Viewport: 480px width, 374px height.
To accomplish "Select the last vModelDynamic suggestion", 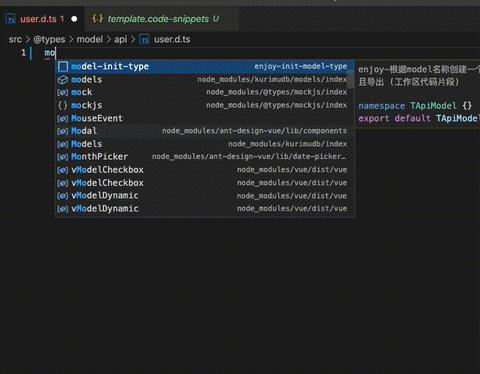I will [x=205, y=209].
